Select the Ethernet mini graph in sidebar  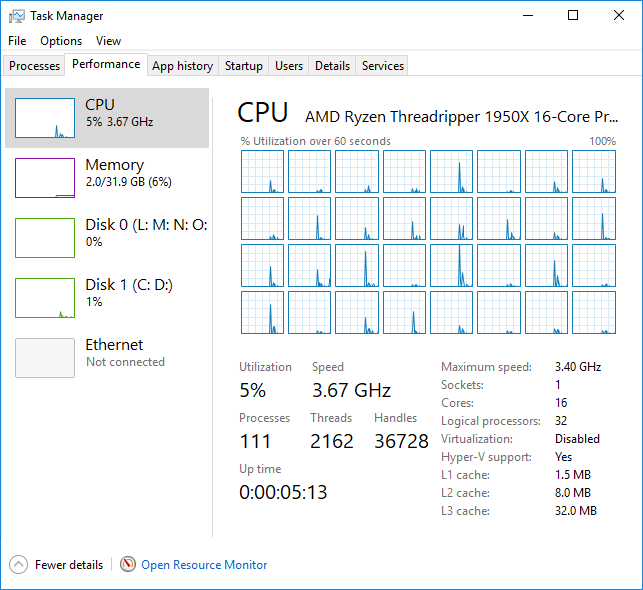(x=45, y=358)
